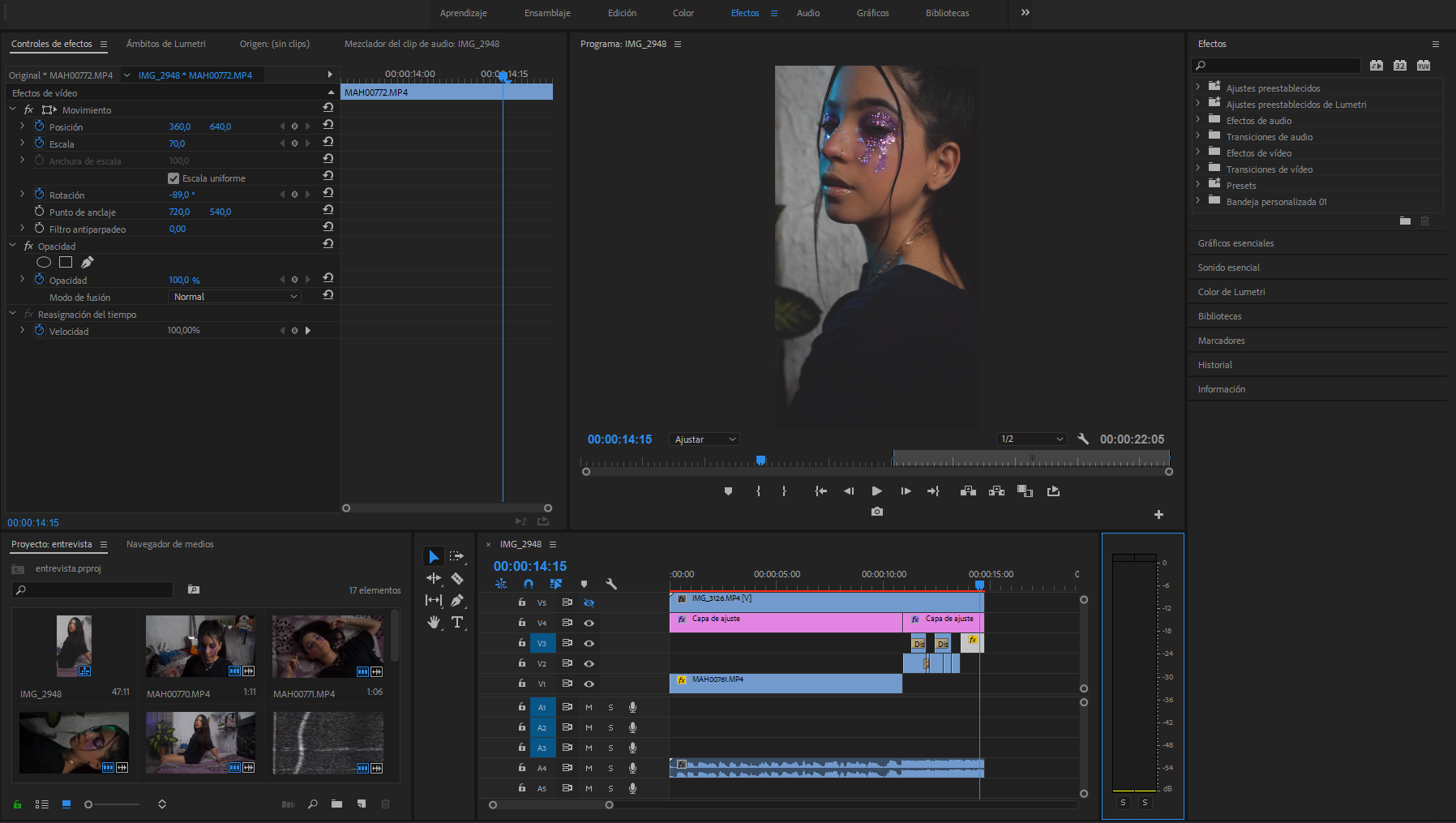Step back one frame in program monitor
This screenshot has height=823, width=1456.
coord(849,491)
